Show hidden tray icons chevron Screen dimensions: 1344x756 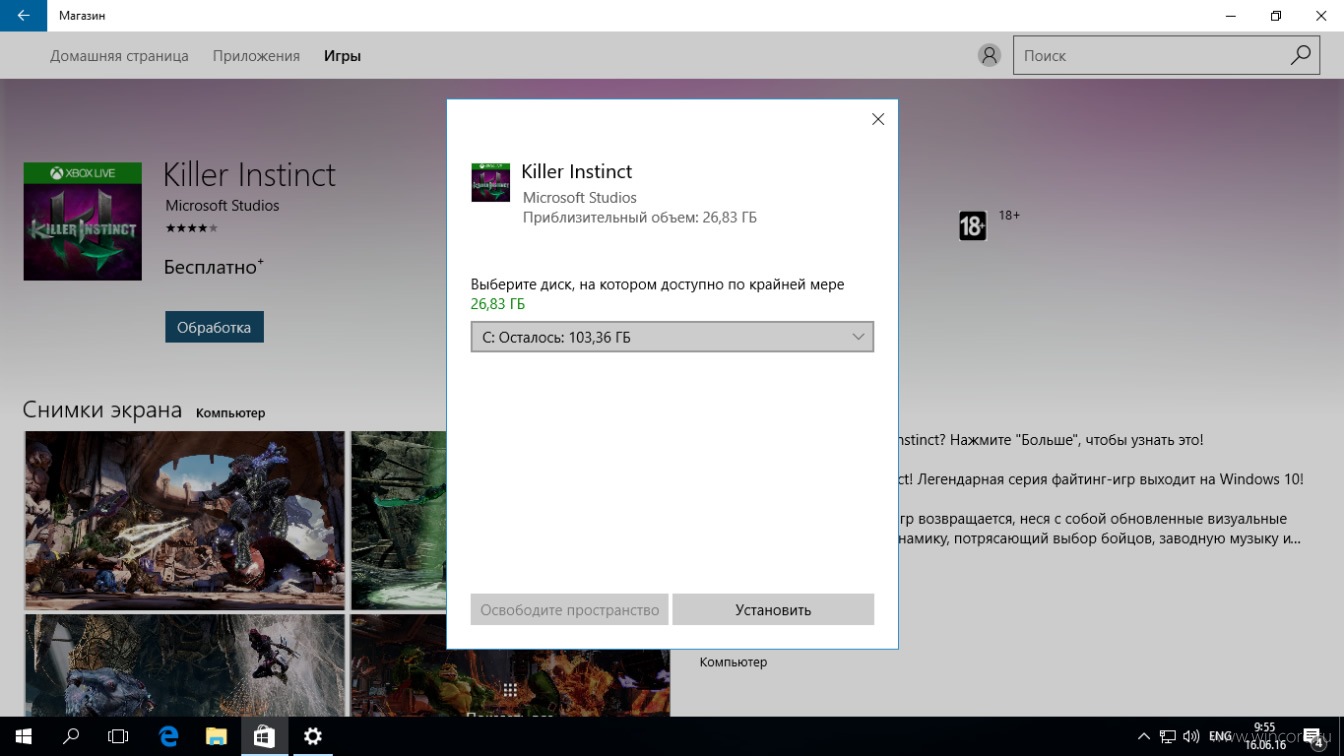pos(1144,737)
